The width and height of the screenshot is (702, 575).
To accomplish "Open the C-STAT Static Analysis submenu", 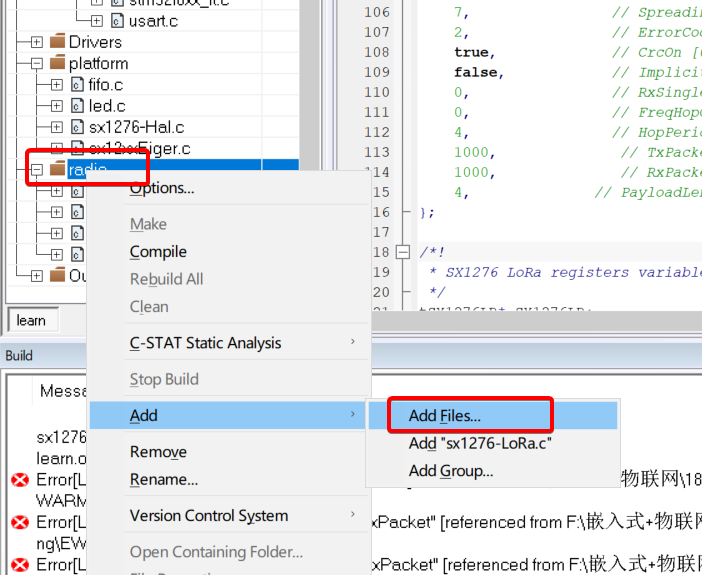I will tap(206, 343).
